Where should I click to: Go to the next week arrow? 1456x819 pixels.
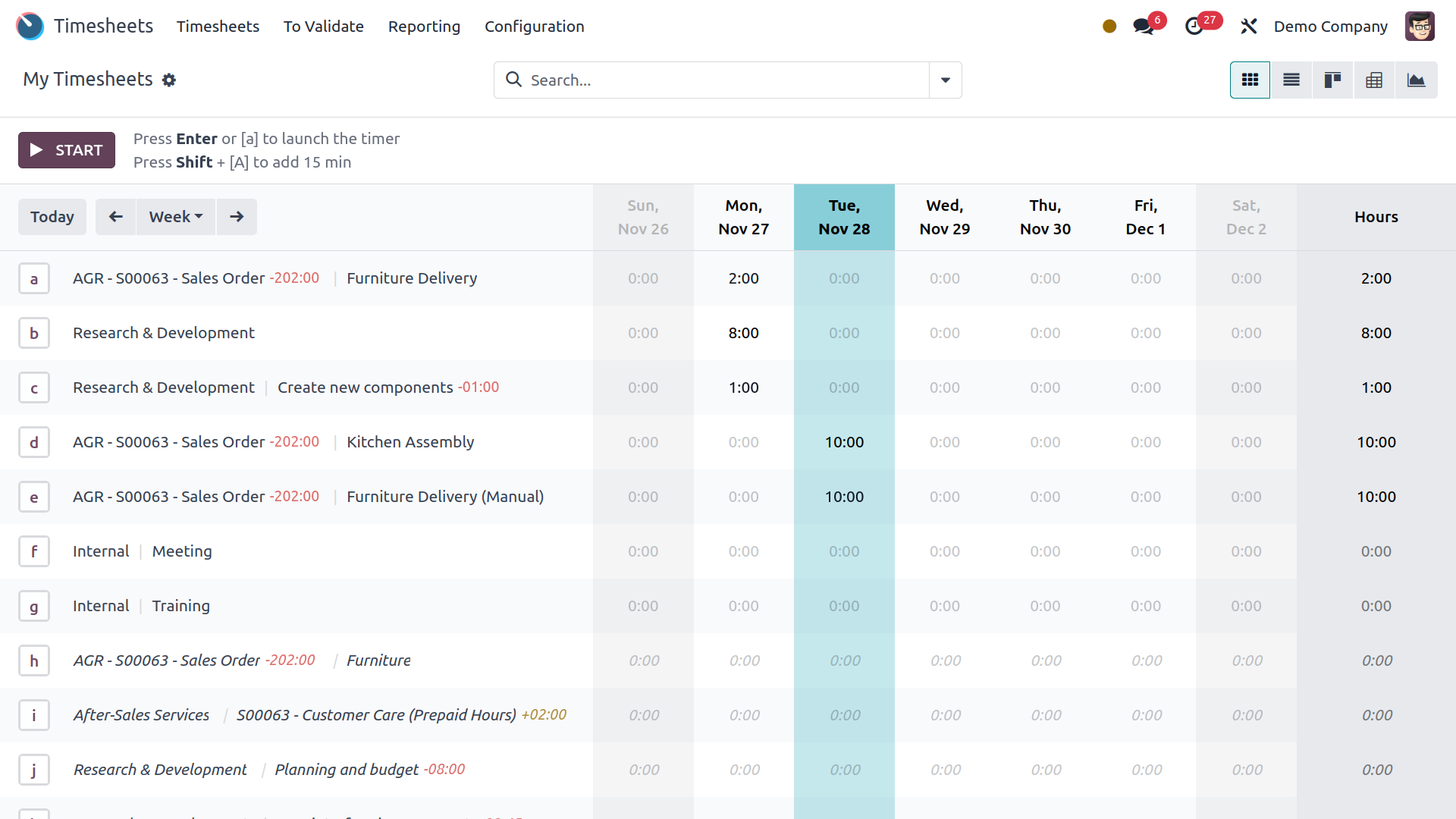click(237, 217)
